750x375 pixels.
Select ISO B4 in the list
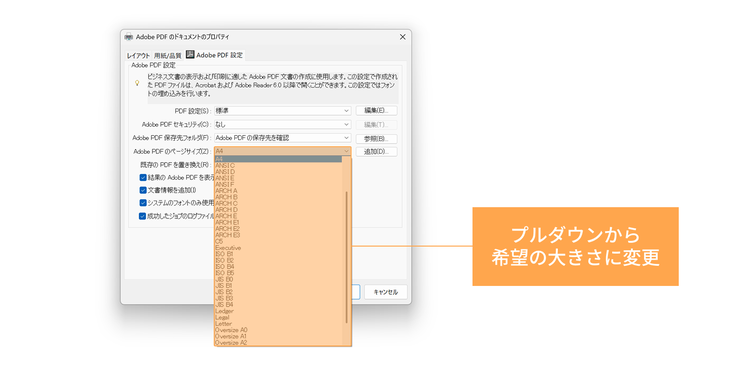point(278,266)
